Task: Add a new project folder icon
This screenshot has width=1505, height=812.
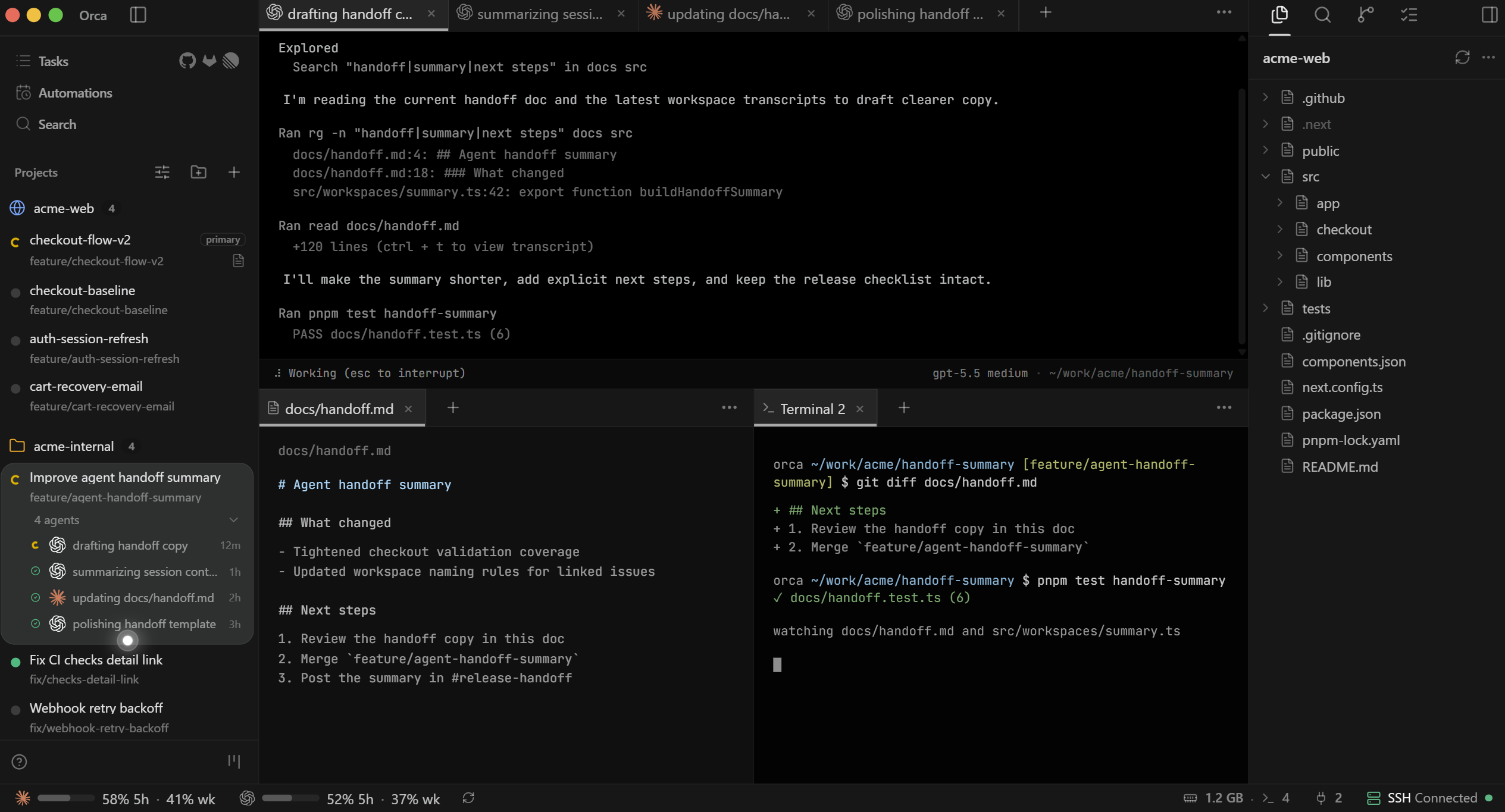Action: pyautogui.click(x=198, y=173)
